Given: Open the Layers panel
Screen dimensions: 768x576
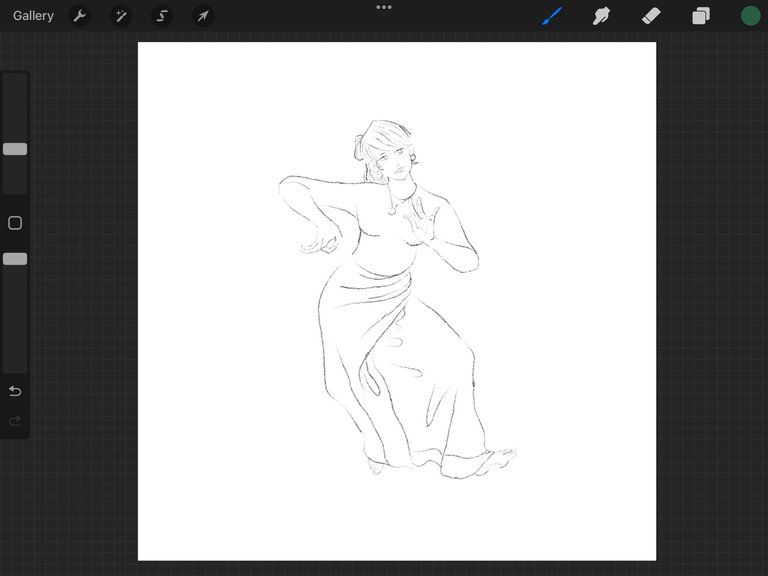Looking at the screenshot, I should pos(701,16).
